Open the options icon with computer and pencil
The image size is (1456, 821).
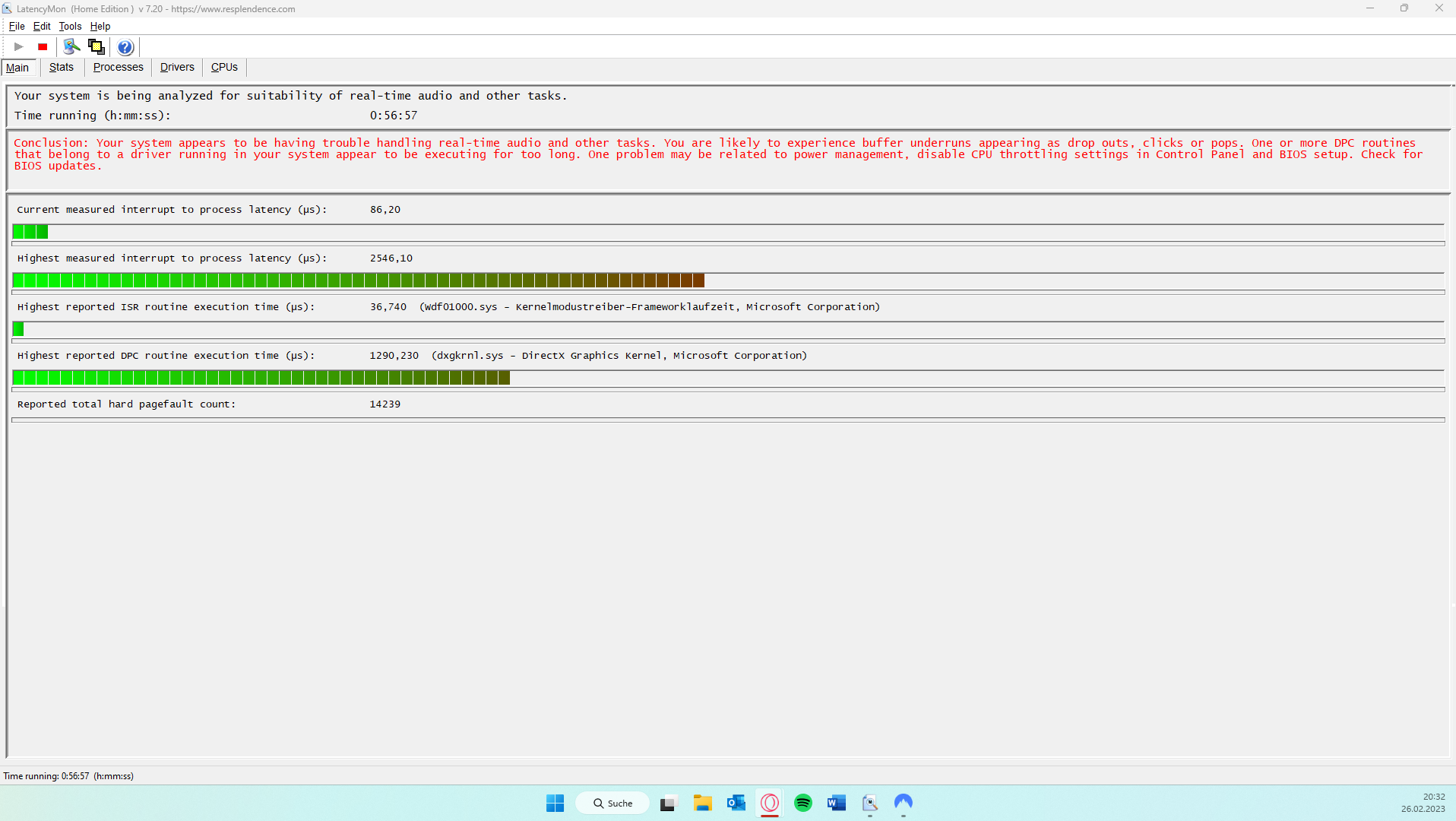tap(71, 47)
